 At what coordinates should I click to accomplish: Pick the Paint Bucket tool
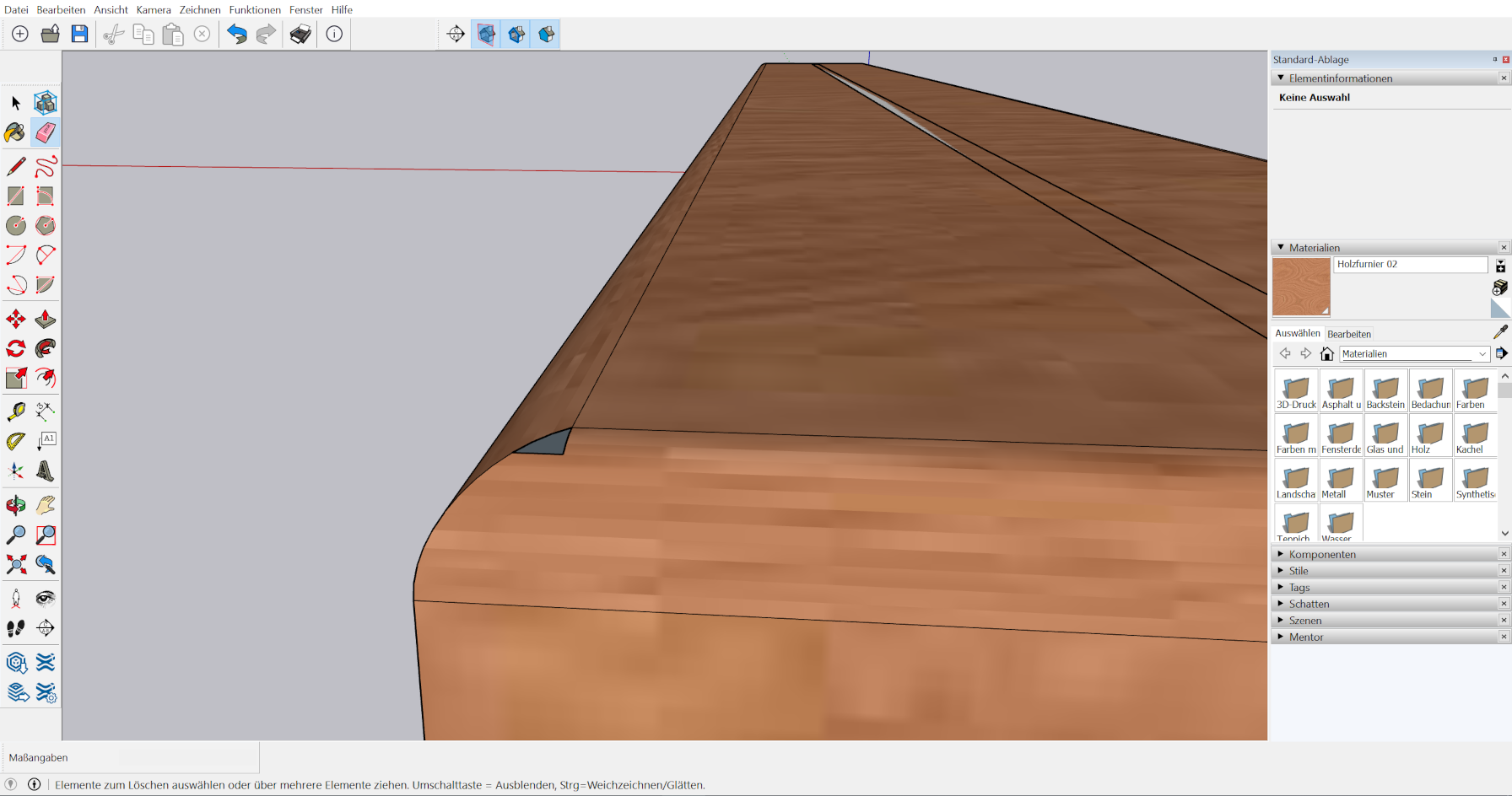point(15,132)
